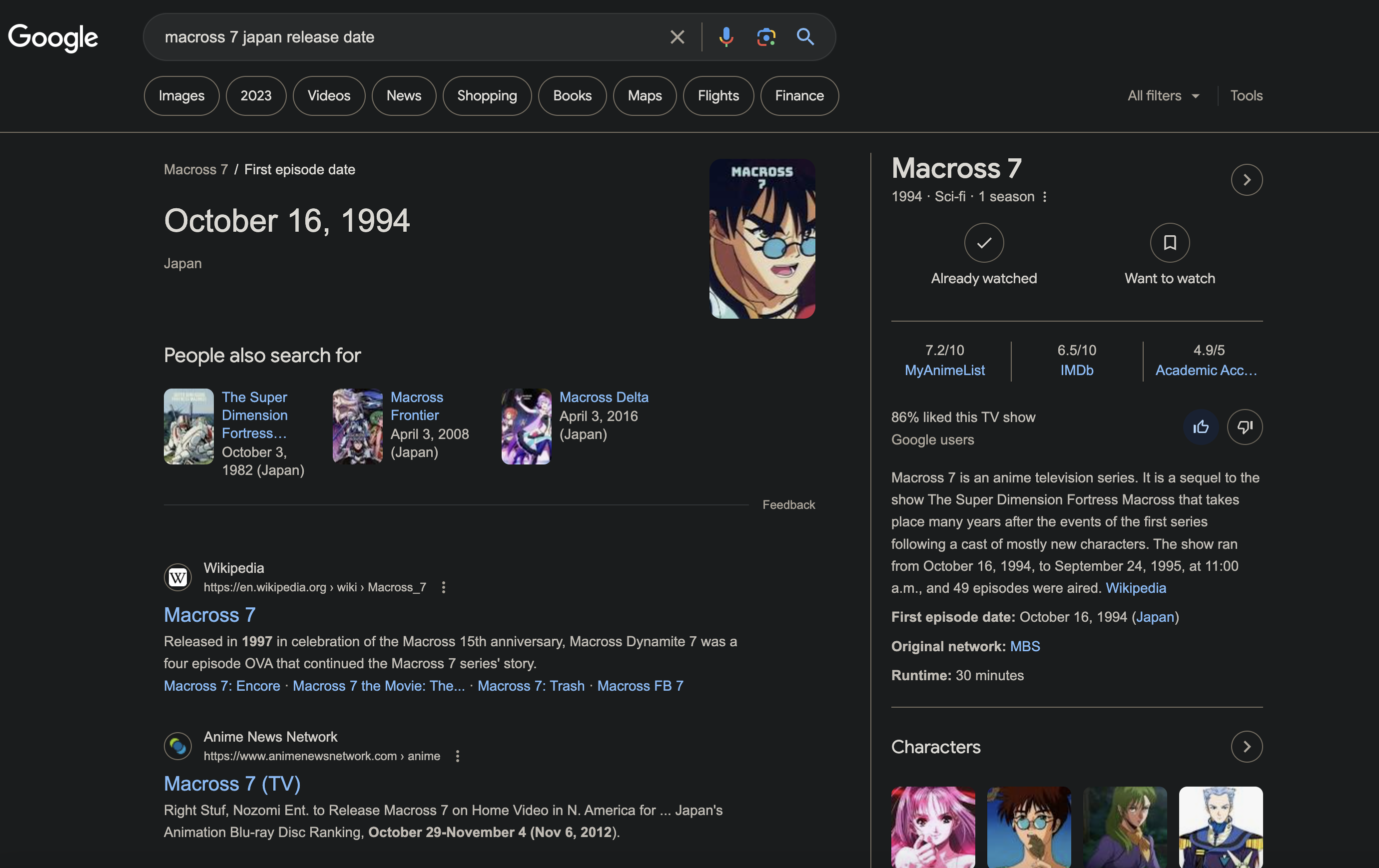Open Wikipedia result titled Macross 7

coord(210,615)
